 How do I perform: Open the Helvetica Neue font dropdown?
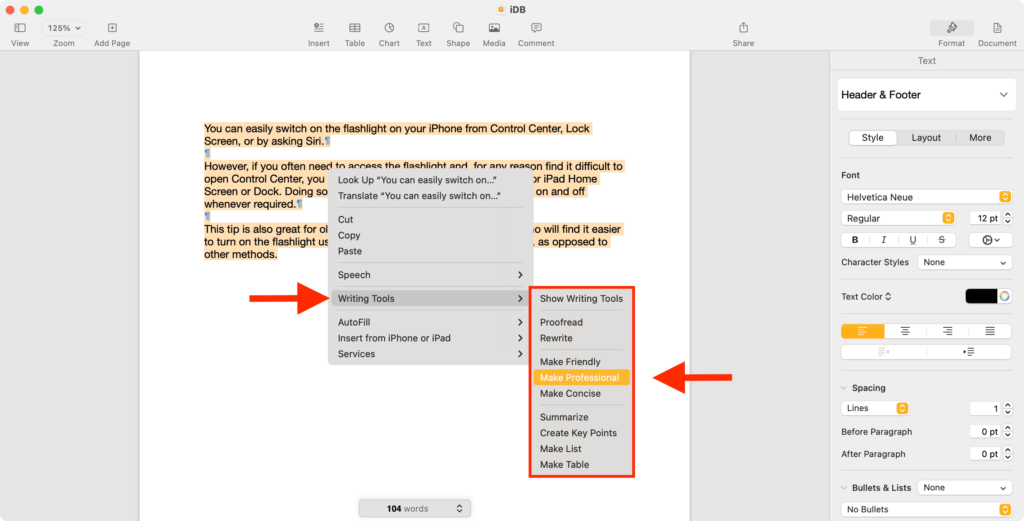click(x=926, y=197)
